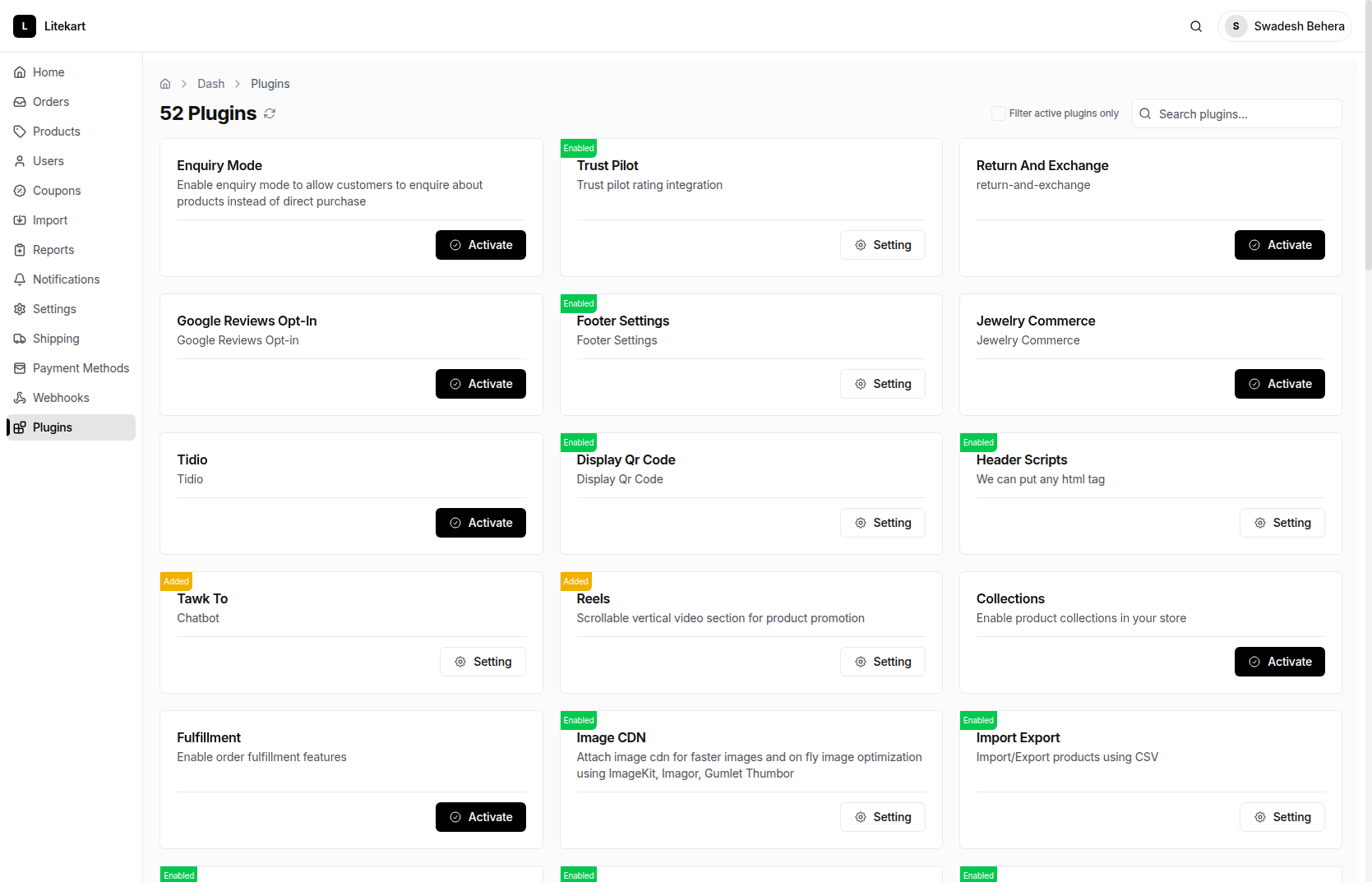Screen dimensions: 1372x882
Task: Click the page vertical scrollbar
Action: 1368,136
